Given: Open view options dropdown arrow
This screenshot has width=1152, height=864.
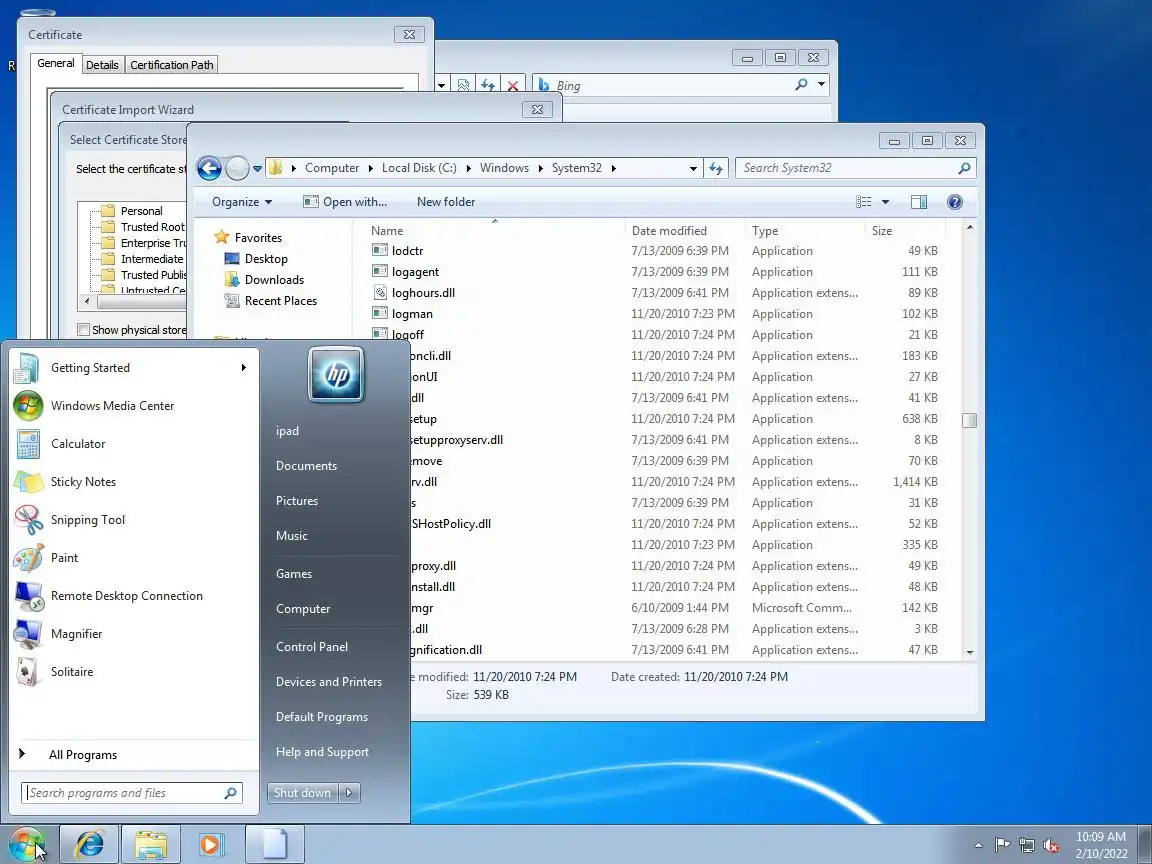Looking at the screenshot, I should coord(885,202).
